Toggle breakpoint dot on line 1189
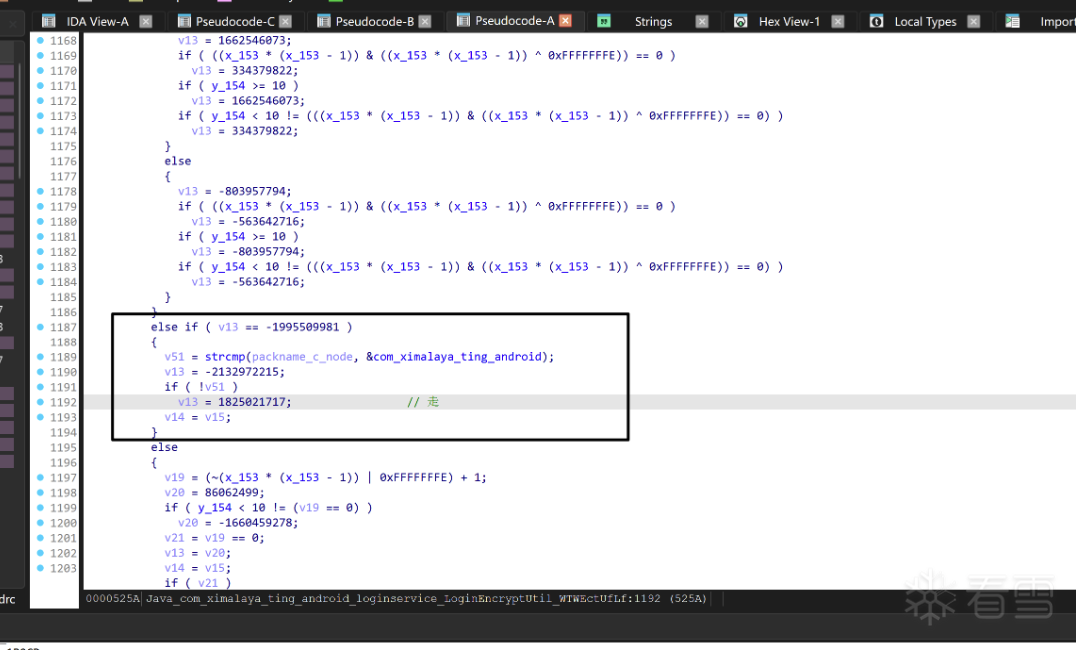Screen dimensions: 1076x650 point(40,357)
